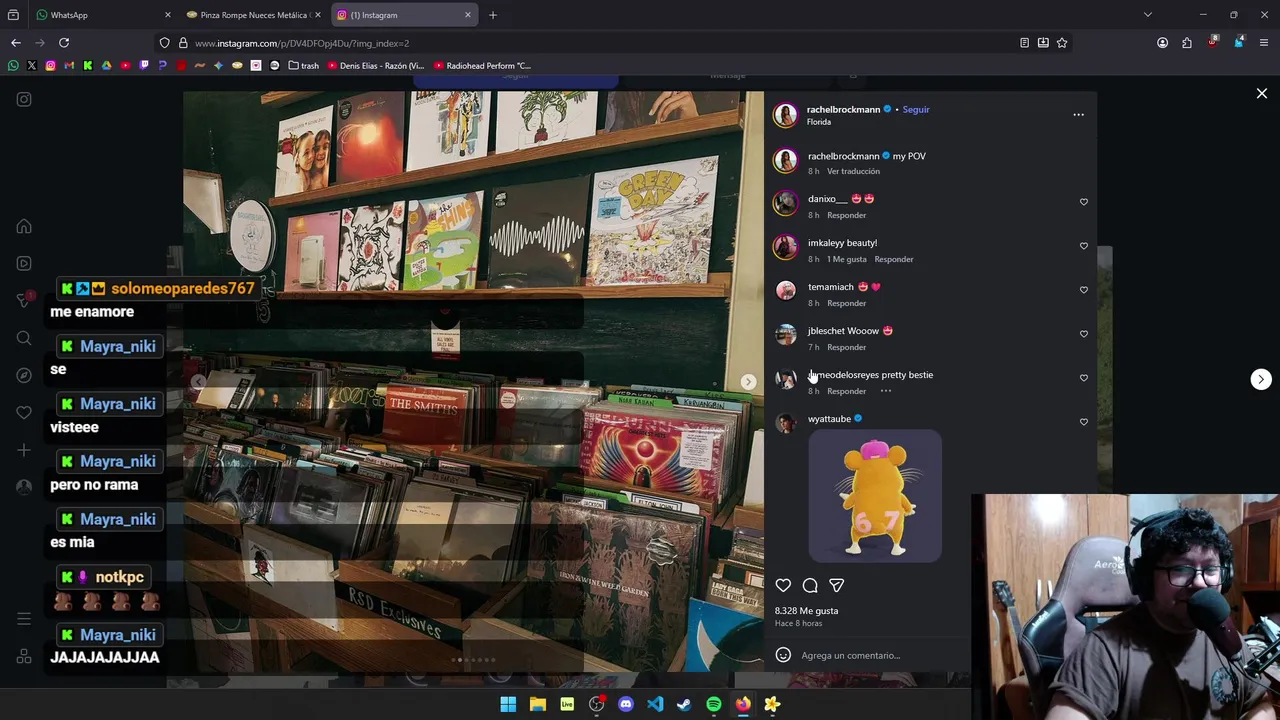Open rachelbrockmann profile from post header

point(843,110)
